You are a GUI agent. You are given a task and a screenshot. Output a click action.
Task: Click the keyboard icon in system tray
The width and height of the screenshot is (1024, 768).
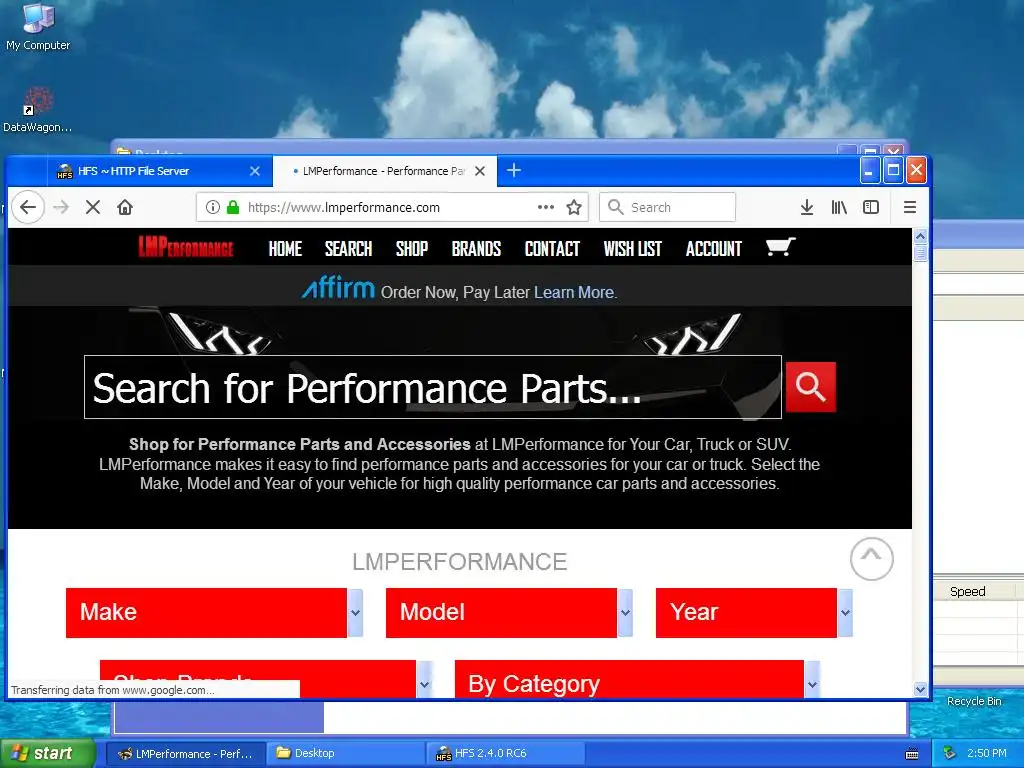tap(912, 754)
